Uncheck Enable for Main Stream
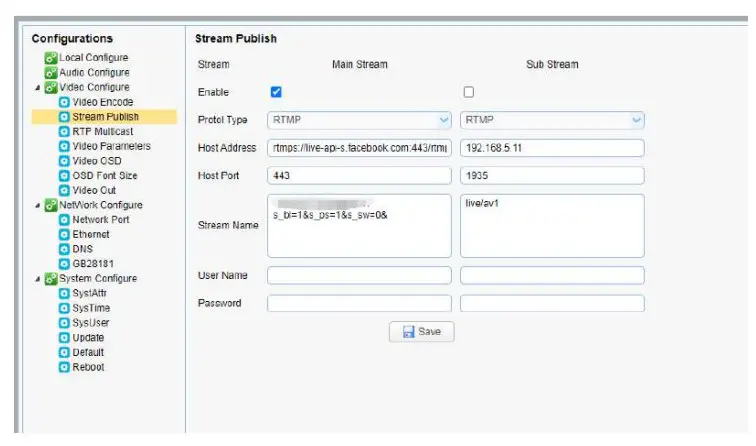The width and height of the screenshot is (756, 446). pyautogui.click(x=276, y=92)
